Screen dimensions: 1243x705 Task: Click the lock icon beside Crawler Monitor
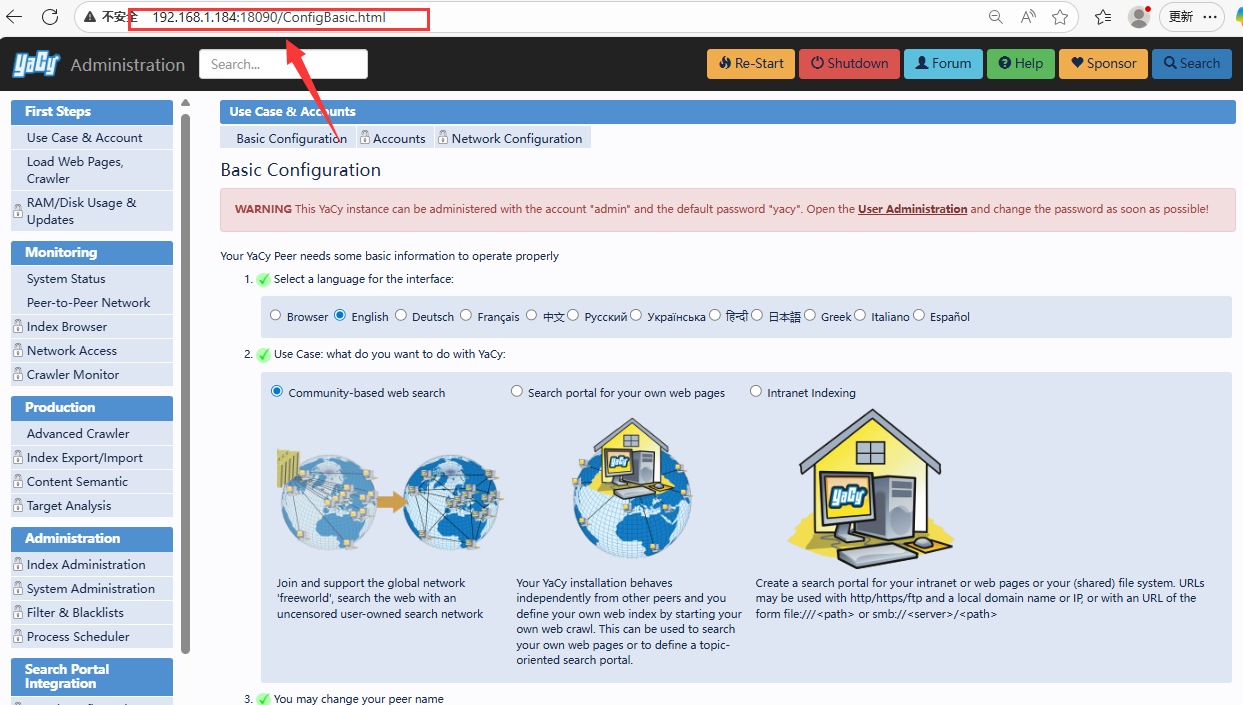pyautogui.click(x=18, y=375)
